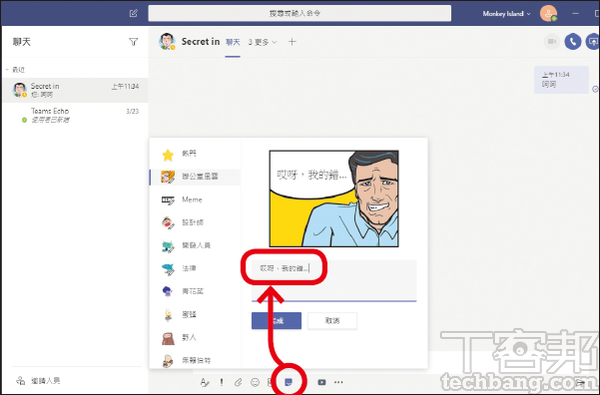
Task: Start an audio call with phone icon
Action: pyautogui.click(x=572, y=42)
